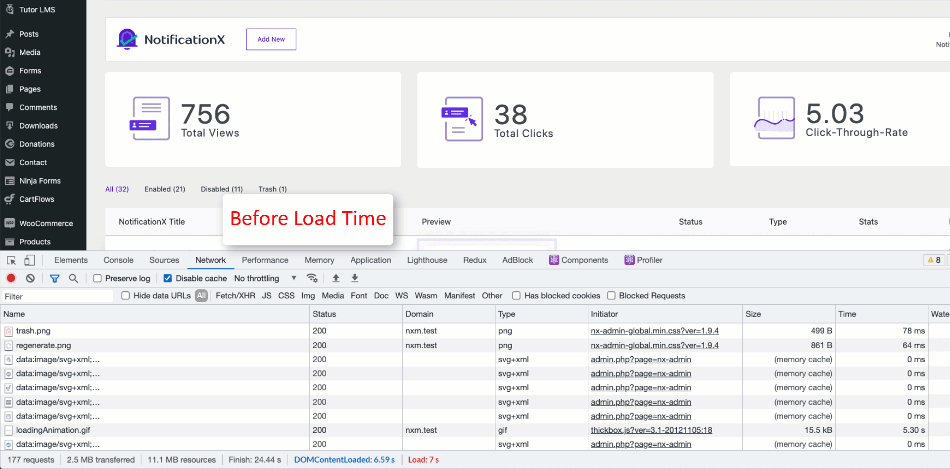Uncheck the Disable cache checkbox
The height and width of the screenshot is (469, 950).
pos(168,278)
